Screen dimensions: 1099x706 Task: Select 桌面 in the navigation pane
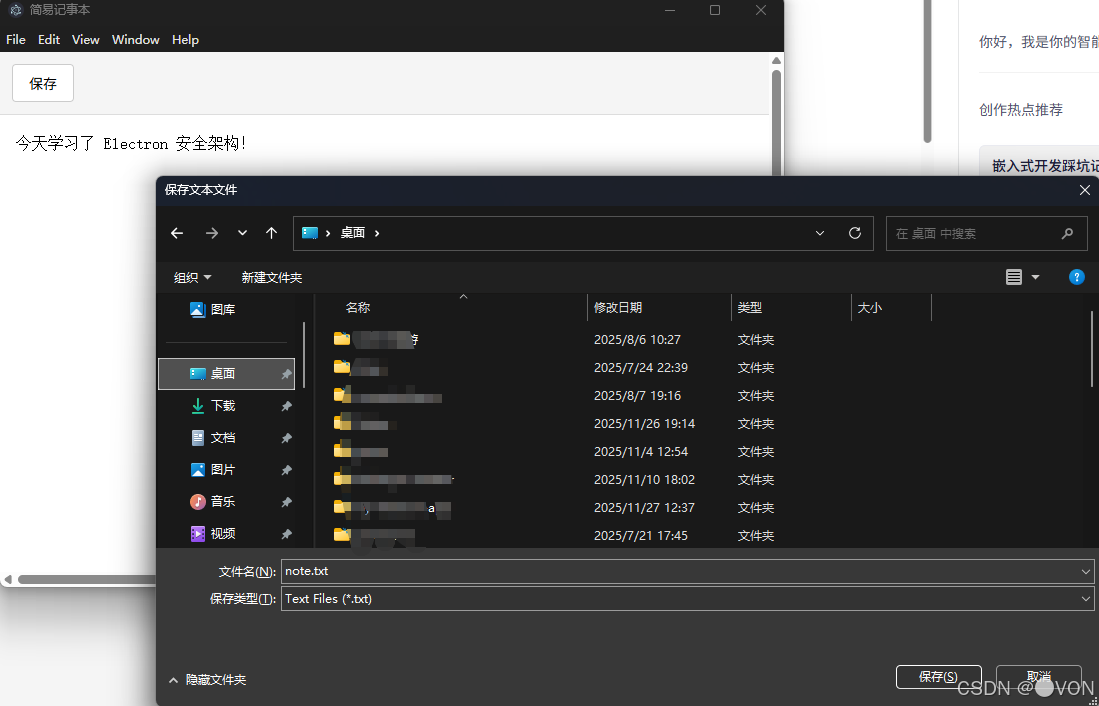coord(226,374)
